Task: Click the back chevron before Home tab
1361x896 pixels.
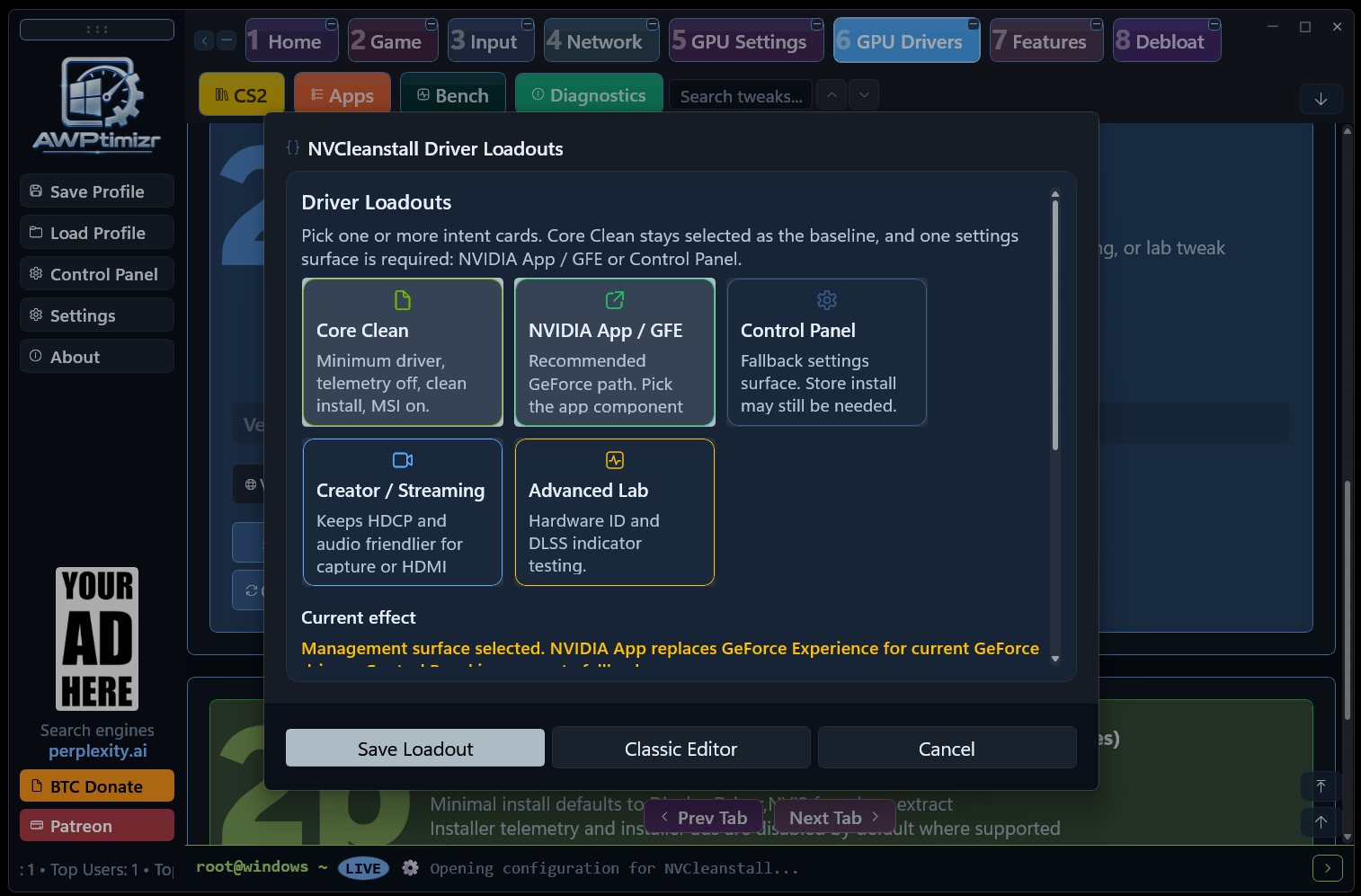Action: (204, 40)
